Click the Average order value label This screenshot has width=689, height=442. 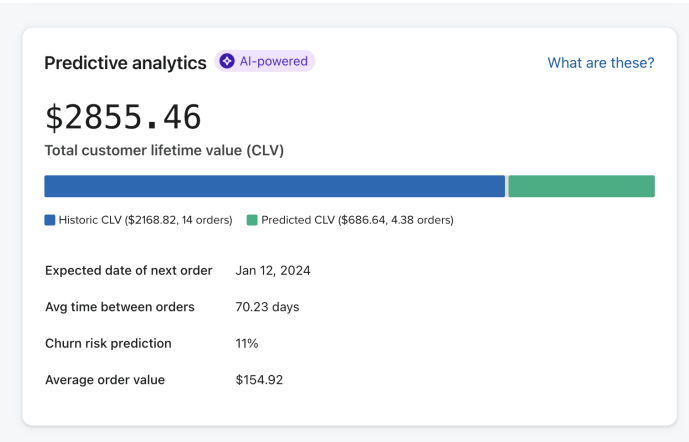(105, 380)
